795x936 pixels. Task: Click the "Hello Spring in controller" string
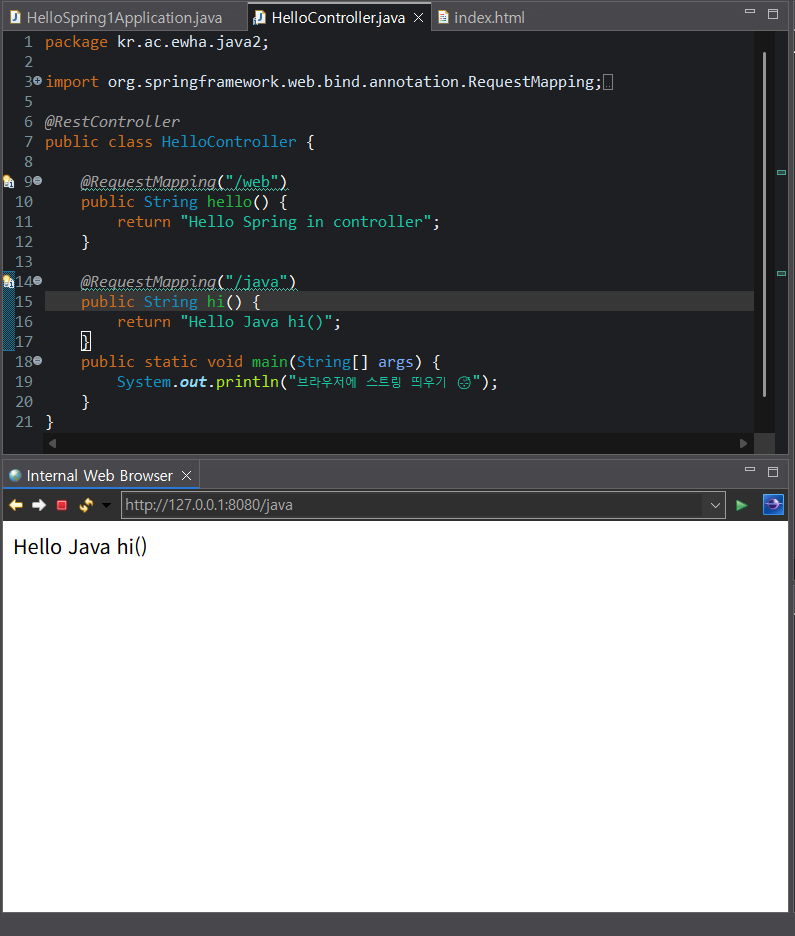(306, 222)
